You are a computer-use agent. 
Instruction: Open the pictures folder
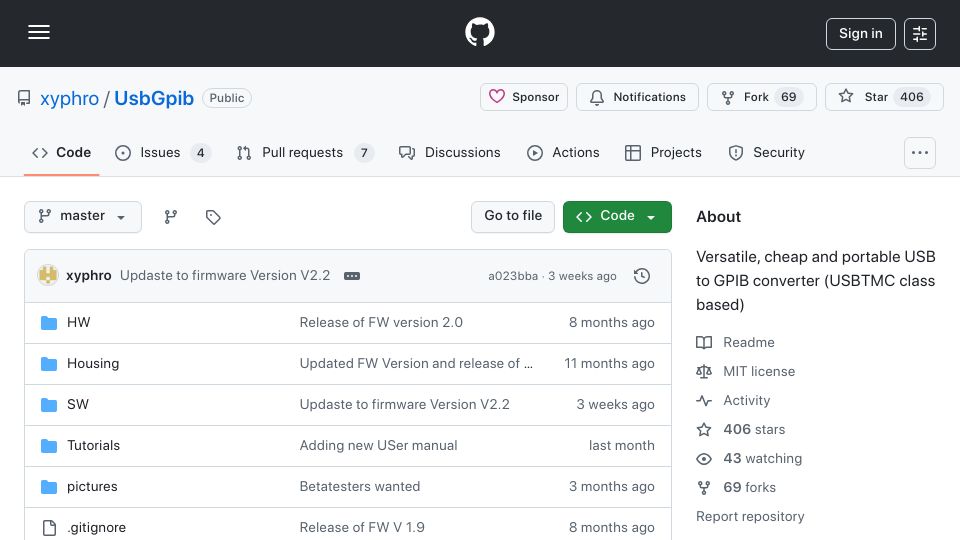click(x=92, y=487)
